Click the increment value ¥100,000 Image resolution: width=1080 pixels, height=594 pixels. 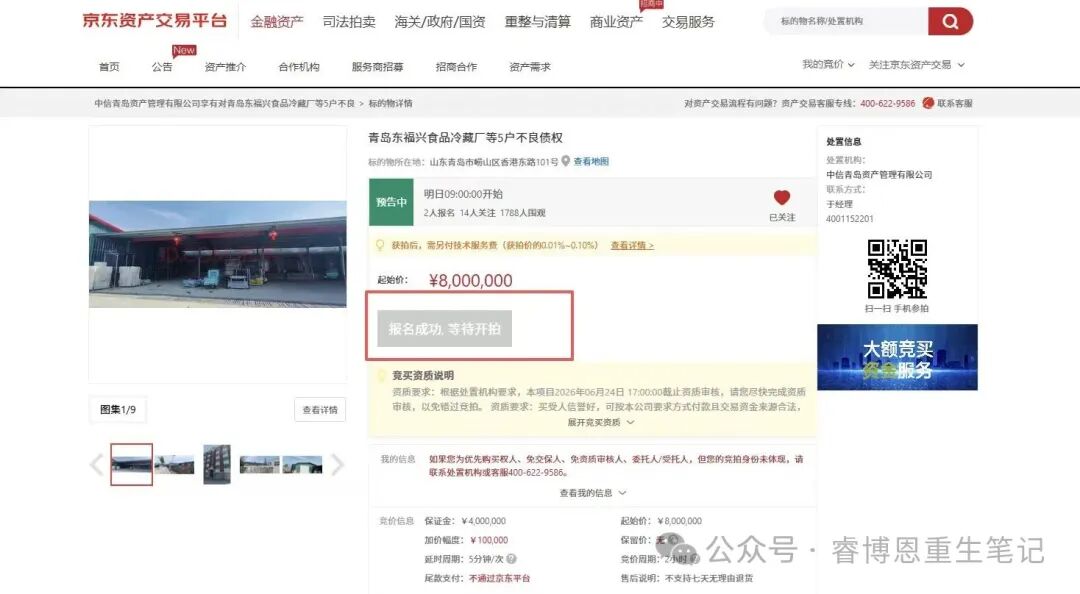click(x=489, y=540)
